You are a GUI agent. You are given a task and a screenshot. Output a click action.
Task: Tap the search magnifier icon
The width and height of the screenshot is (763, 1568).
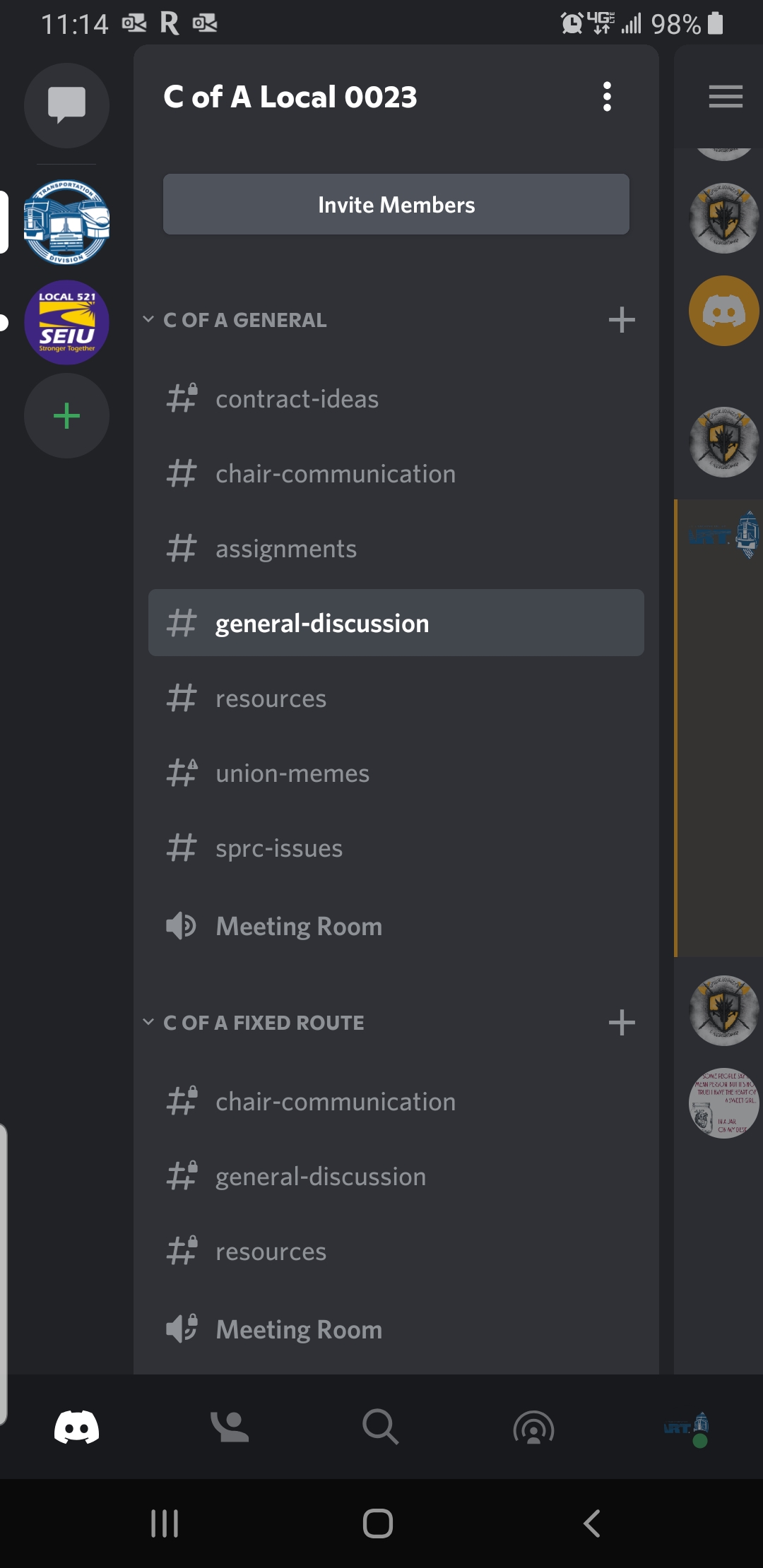[381, 1427]
